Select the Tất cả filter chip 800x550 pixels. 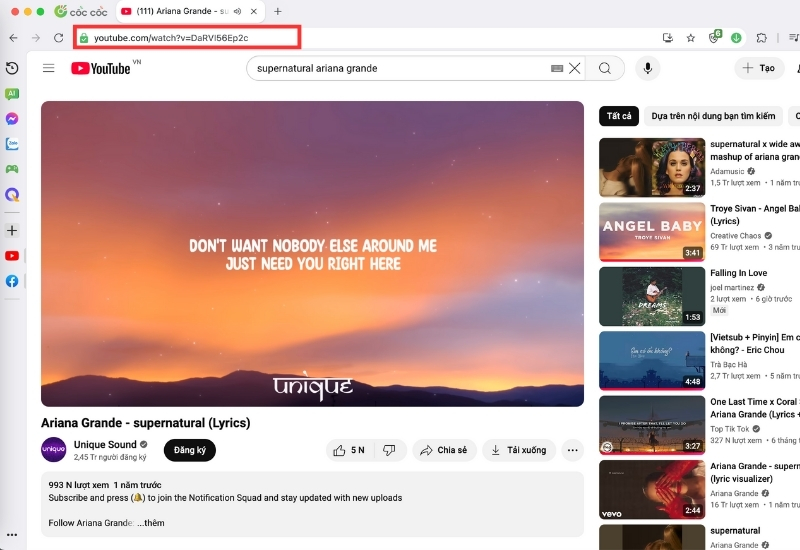click(x=619, y=116)
